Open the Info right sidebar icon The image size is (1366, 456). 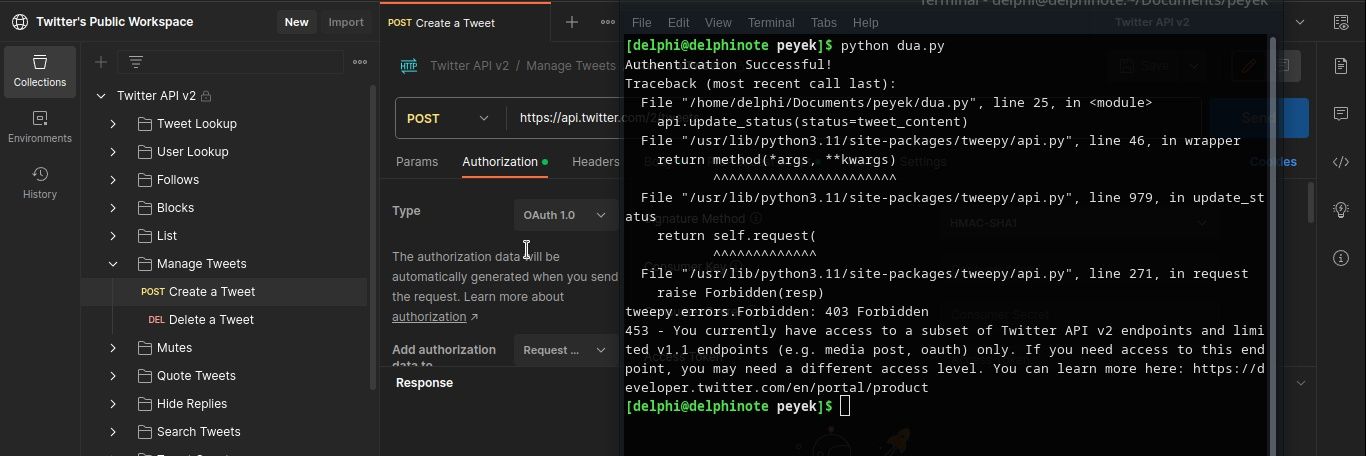(x=1341, y=258)
